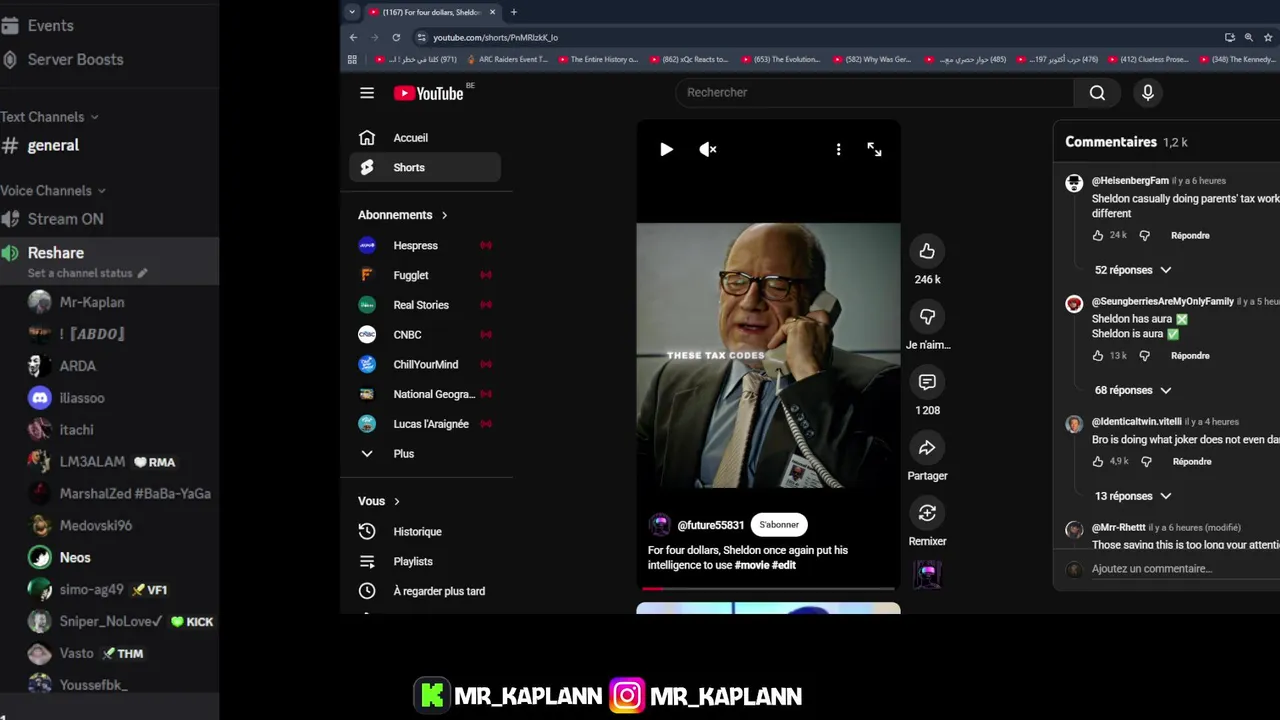Like the HeisenbergFam comment (24 k)
The height and width of the screenshot is (720, 1280).
tap(1098, 235)
